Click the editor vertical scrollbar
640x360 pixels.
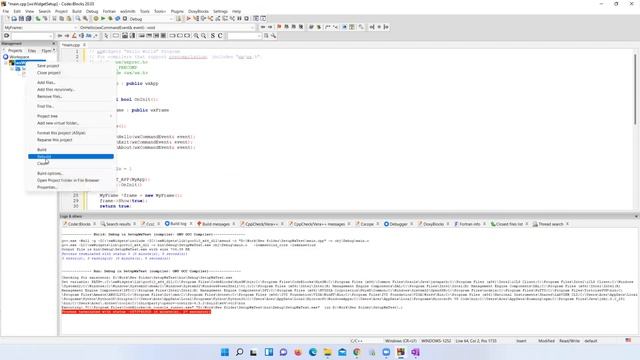pyautogui.click(x=635, y=90)
